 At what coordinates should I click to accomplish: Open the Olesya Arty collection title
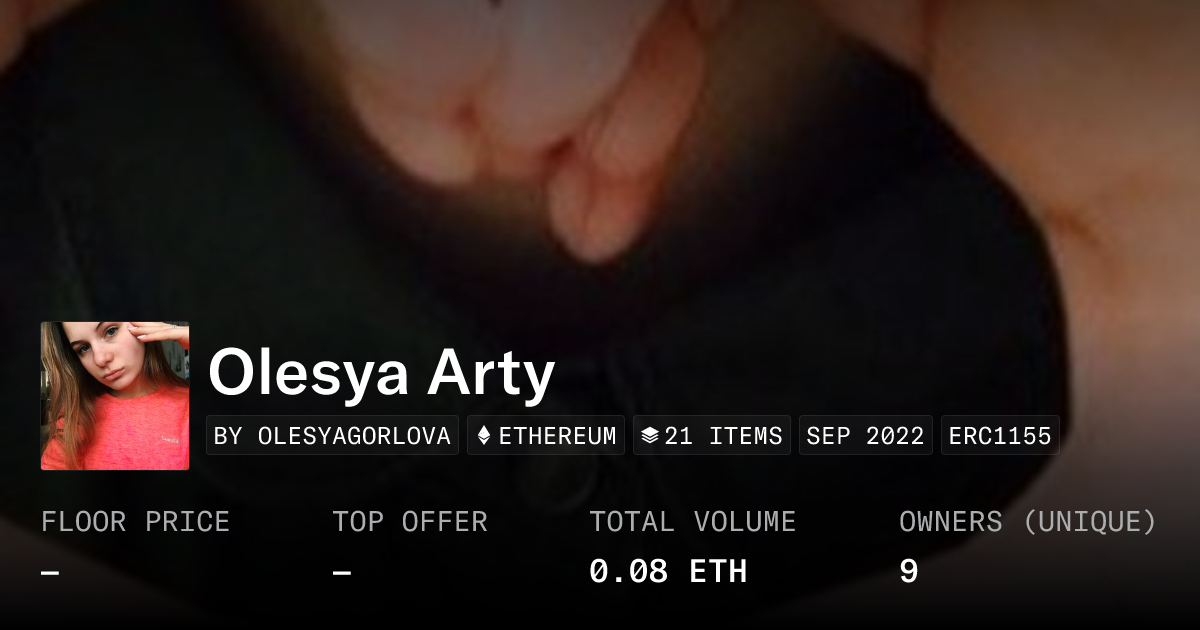tap(381, 373)
